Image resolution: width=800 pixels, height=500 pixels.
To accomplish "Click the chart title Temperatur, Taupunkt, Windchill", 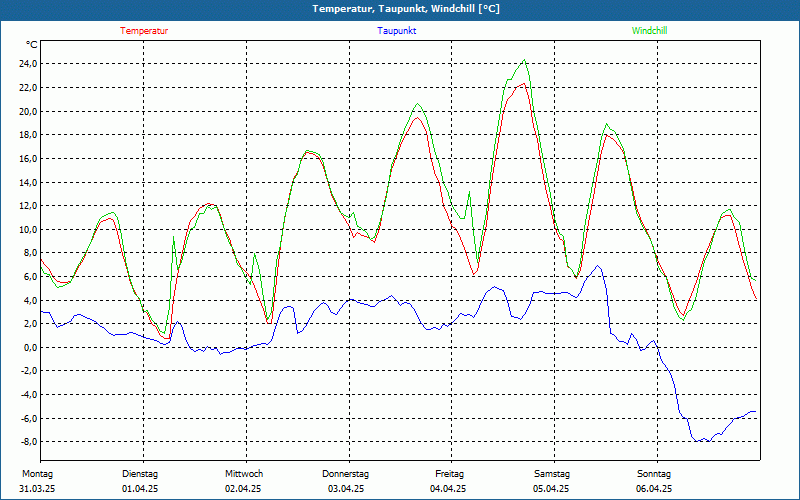I will point(406,9).
